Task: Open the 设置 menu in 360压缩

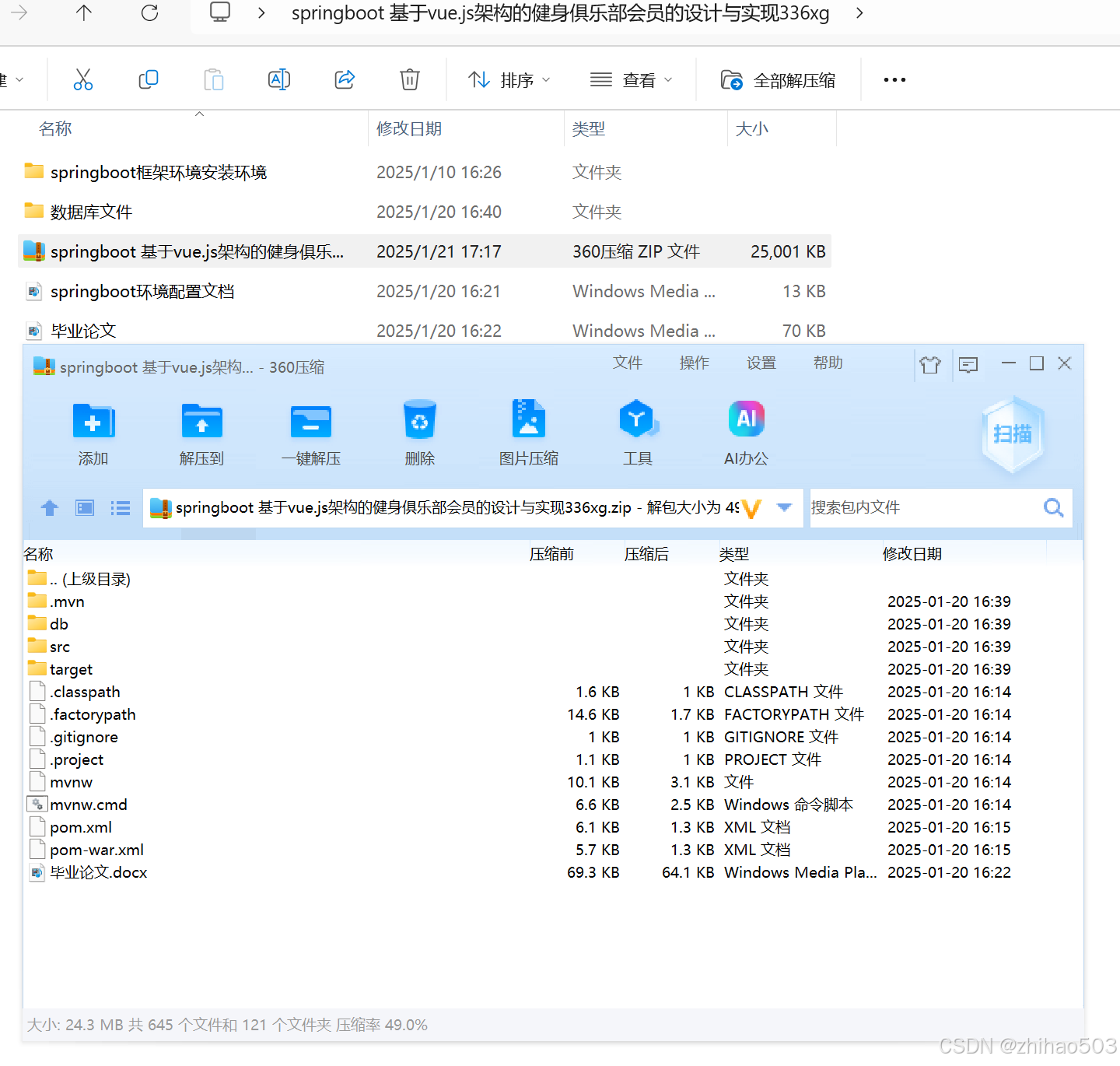Action: [761, 363]
